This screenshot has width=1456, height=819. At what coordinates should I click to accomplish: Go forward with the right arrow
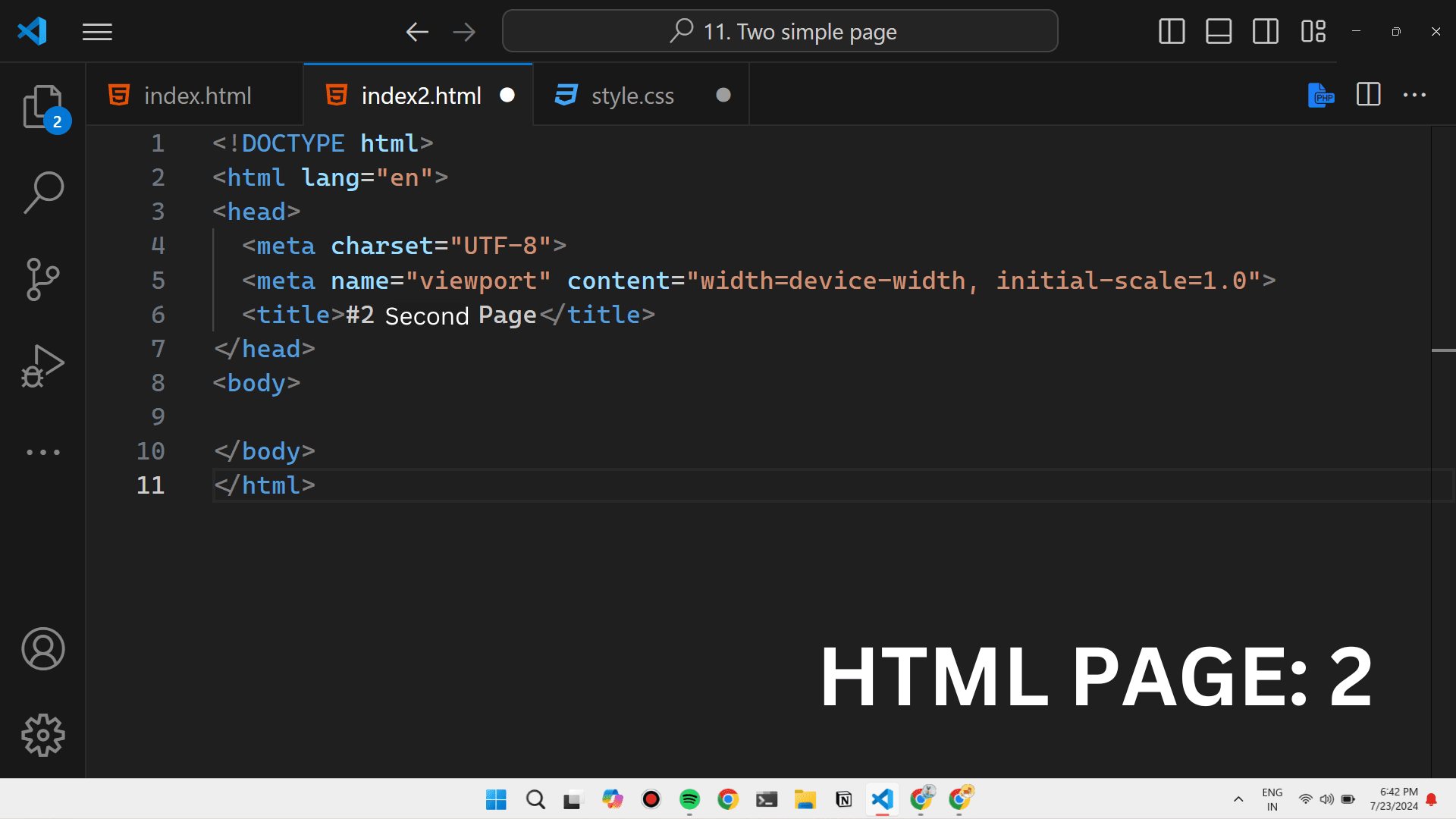pyautogui.click(x=464, y=32)
